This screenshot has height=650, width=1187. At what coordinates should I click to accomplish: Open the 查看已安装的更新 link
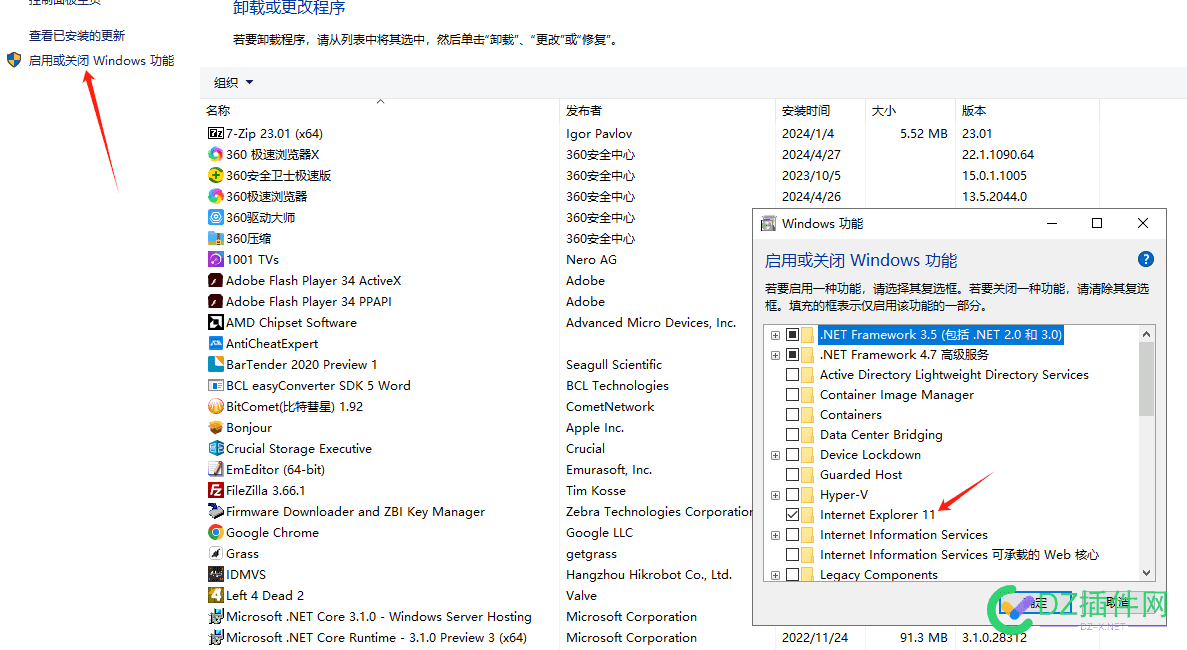pyautogui.click(x=76, y=36)
